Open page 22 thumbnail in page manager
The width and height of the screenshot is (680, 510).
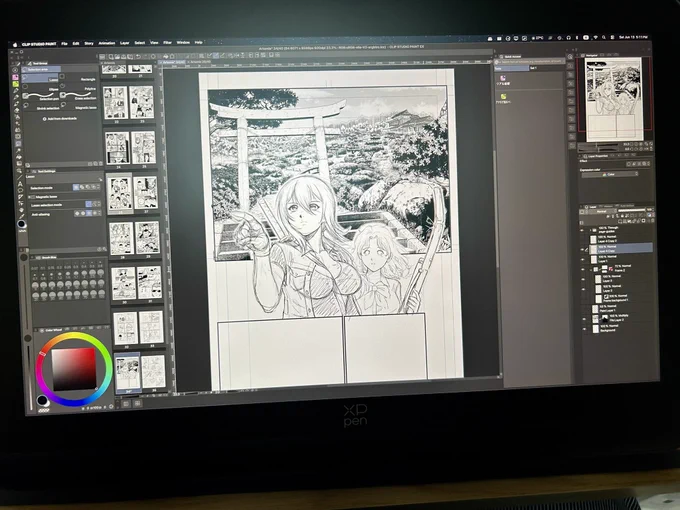(x=115, y=102)
